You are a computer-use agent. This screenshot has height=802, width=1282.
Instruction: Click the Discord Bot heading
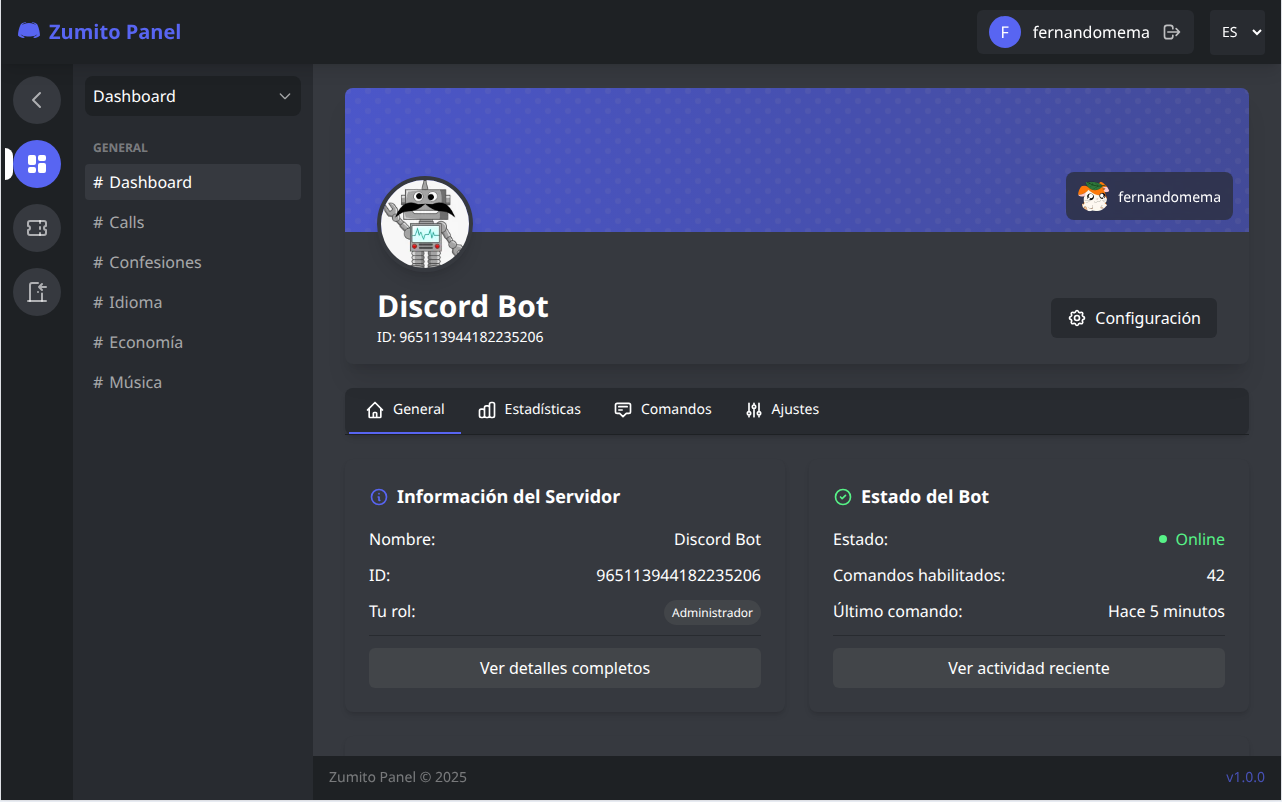coord(463,306)
